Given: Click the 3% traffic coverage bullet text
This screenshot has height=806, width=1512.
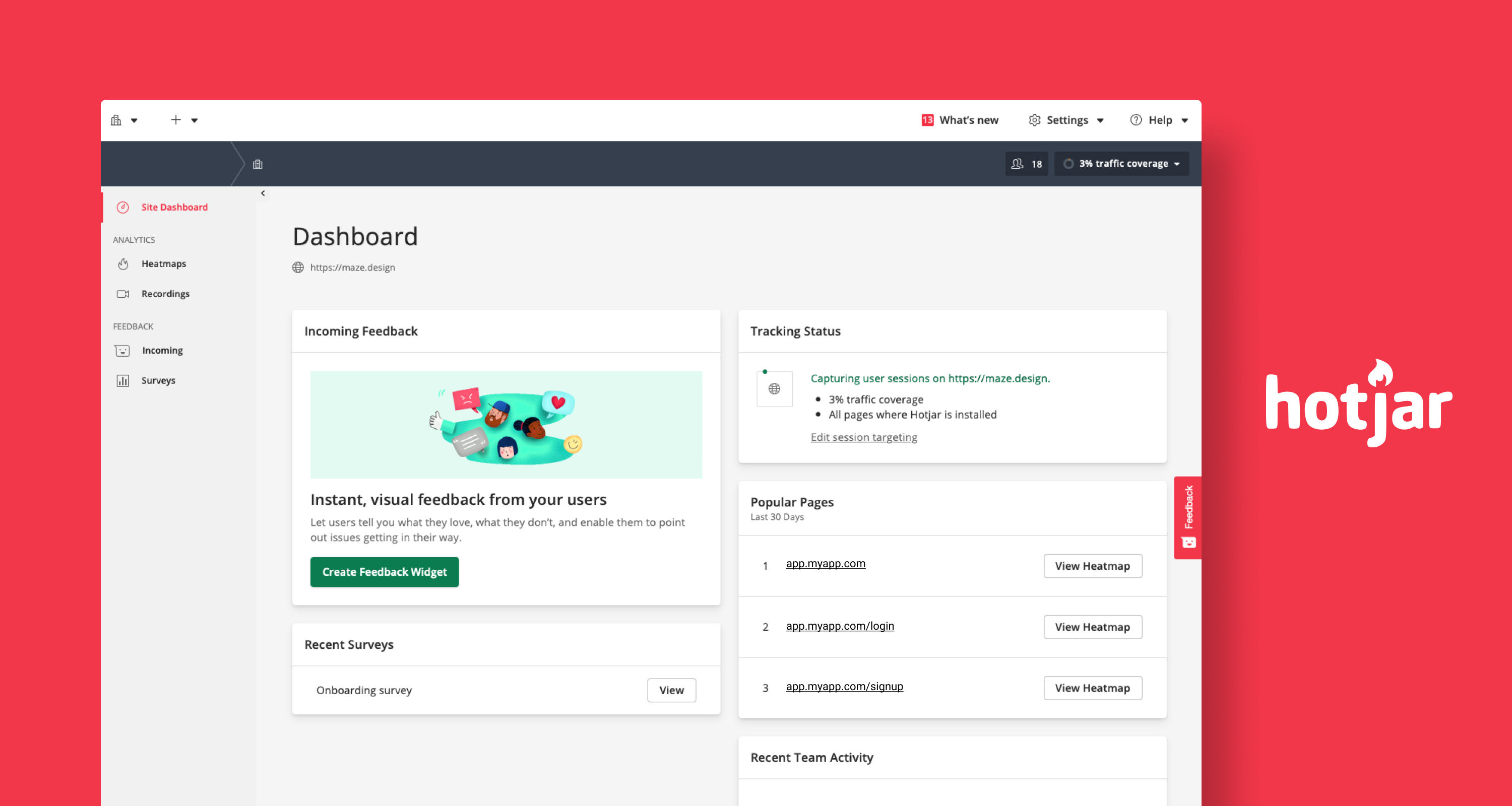Looking at the screenshot, I should pyautogui.click(x=876, y=399).
